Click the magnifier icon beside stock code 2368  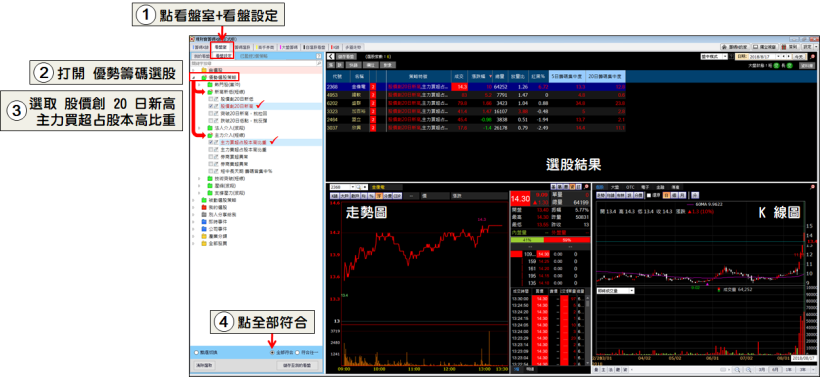point(359,187)
